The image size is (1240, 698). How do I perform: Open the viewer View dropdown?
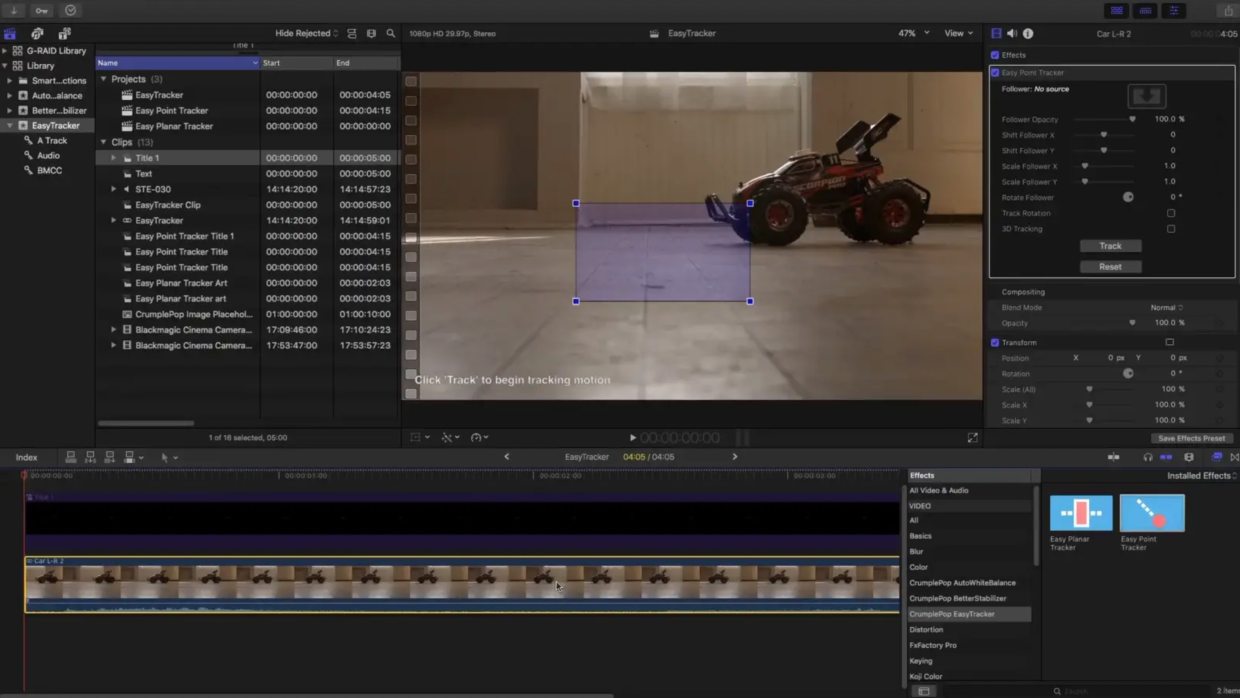[958, 33]
